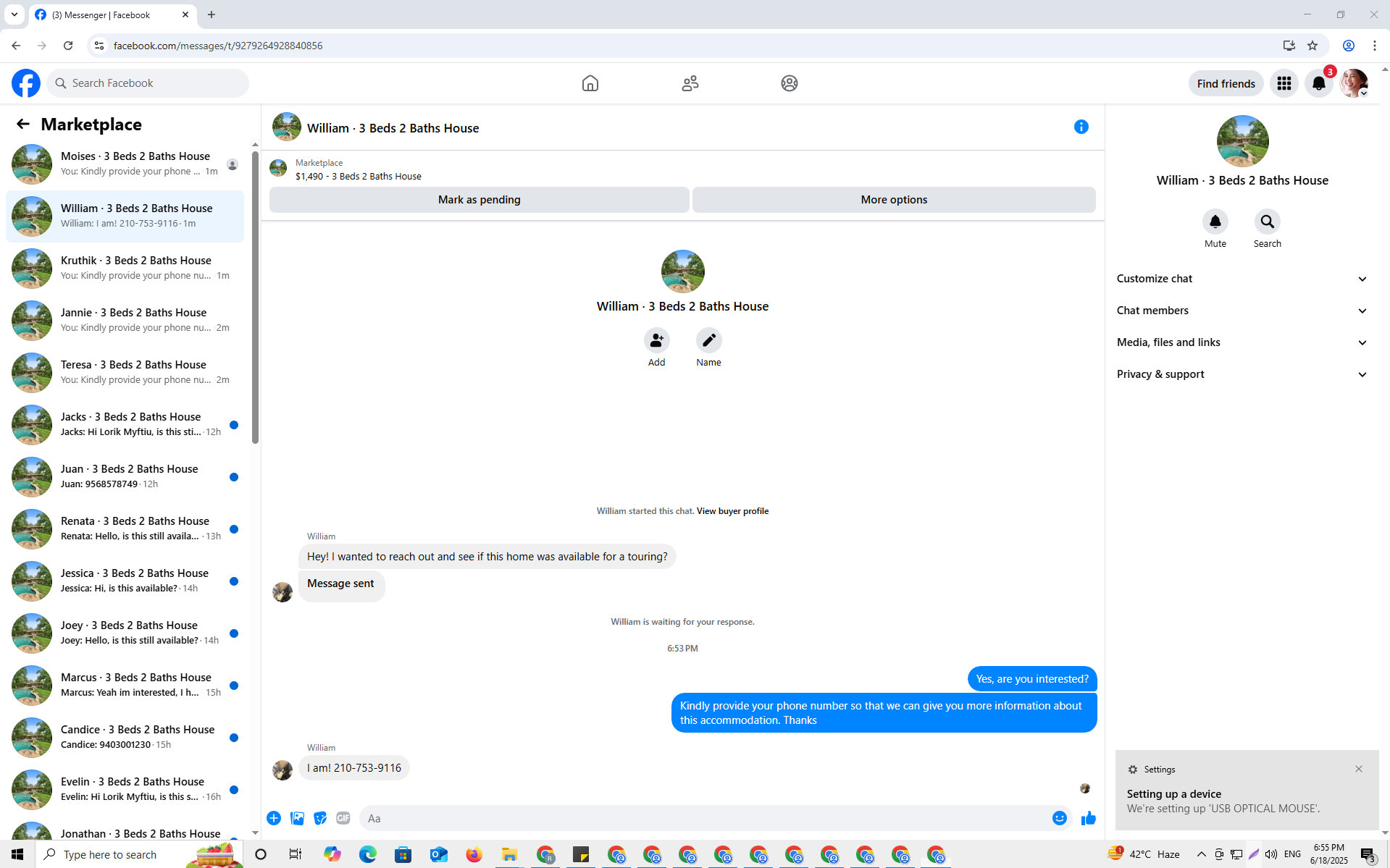1390x868 pixels.
Task: Click the Add people icon
Action: pyautogui.click(x=657, y=340)
